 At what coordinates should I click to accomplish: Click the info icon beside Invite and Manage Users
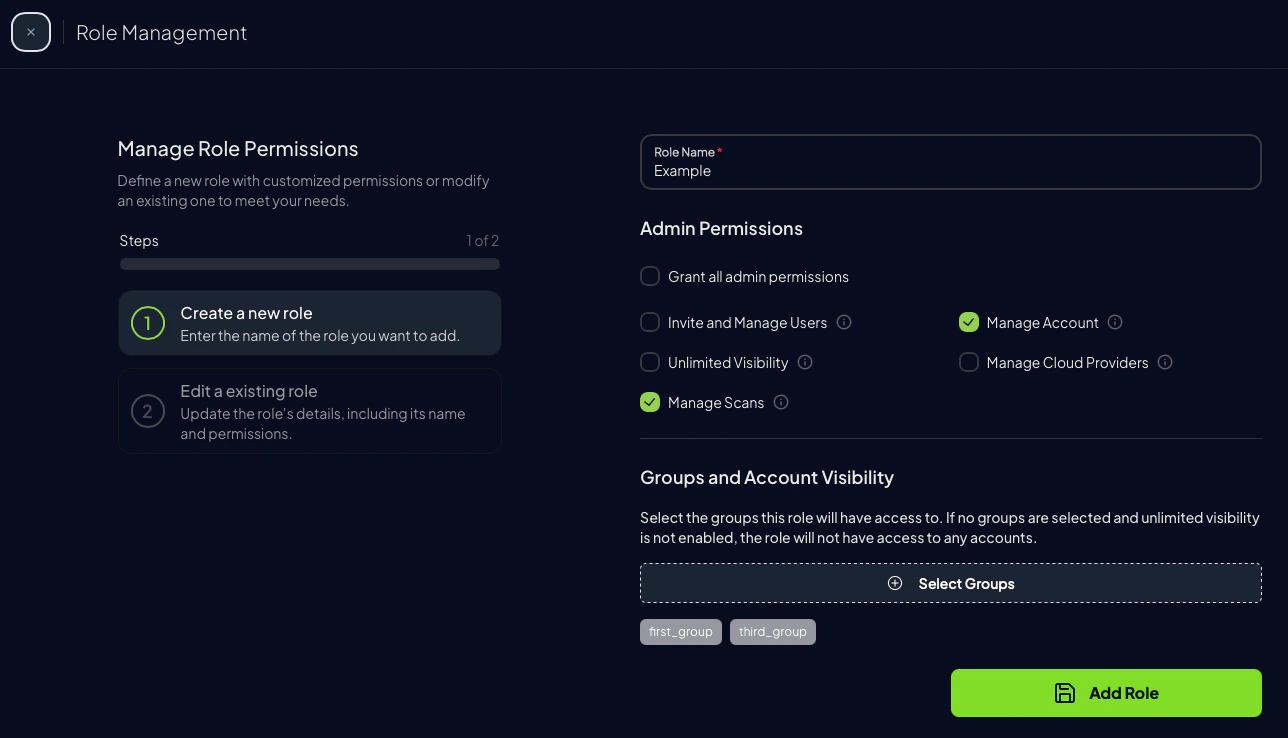tap(843, 322)
